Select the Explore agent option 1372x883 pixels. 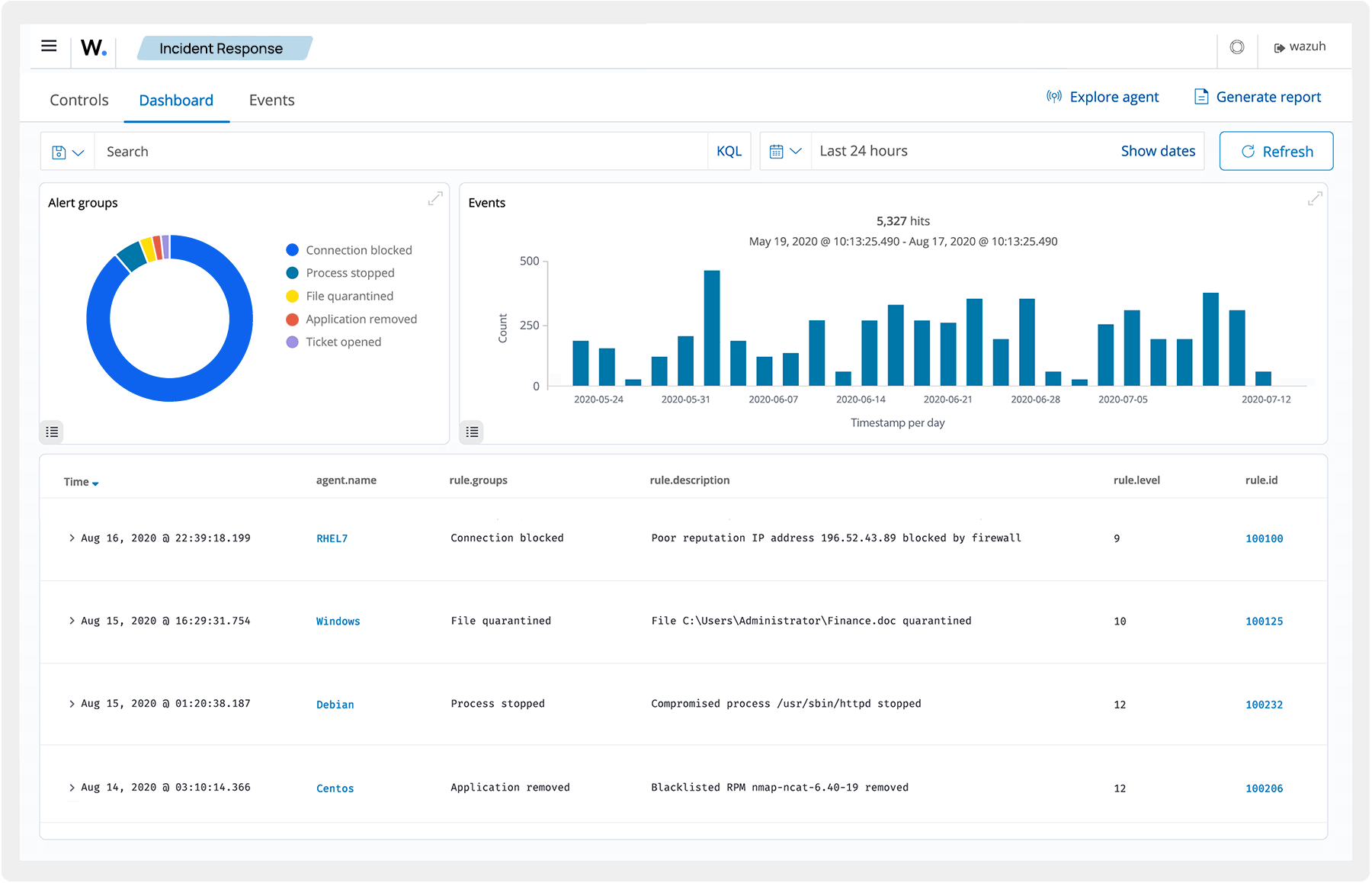point(1103,97)
